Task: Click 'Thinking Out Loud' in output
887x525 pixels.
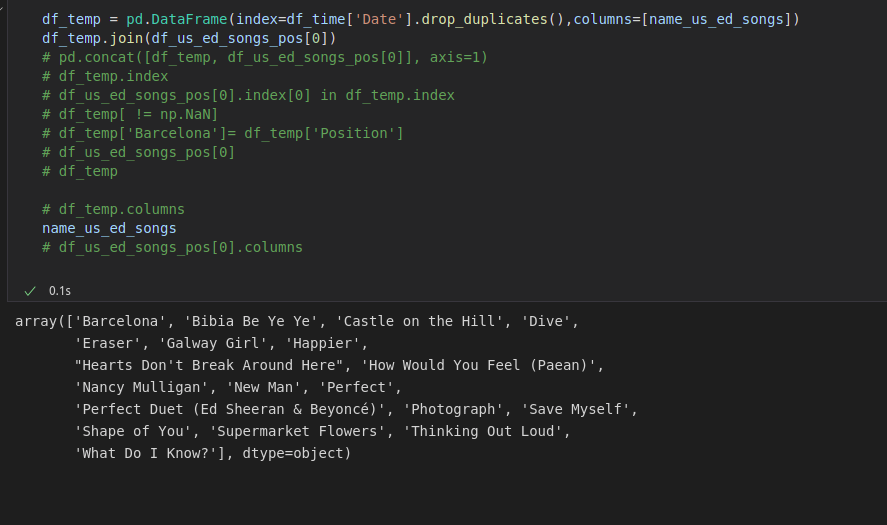Action: 483,432
